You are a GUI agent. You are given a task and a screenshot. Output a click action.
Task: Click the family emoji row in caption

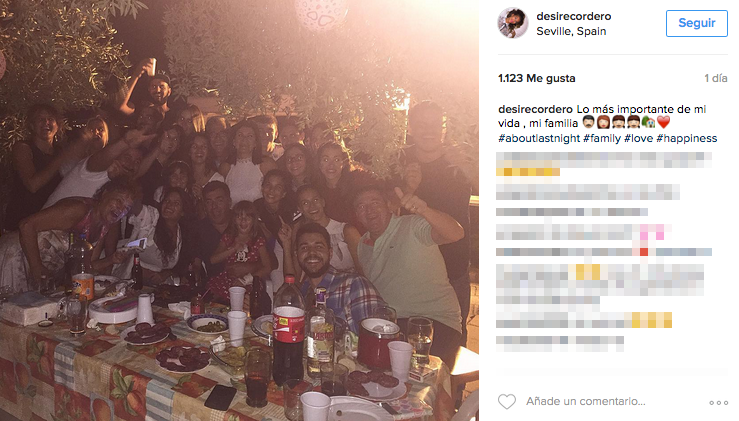coord(626,123)
